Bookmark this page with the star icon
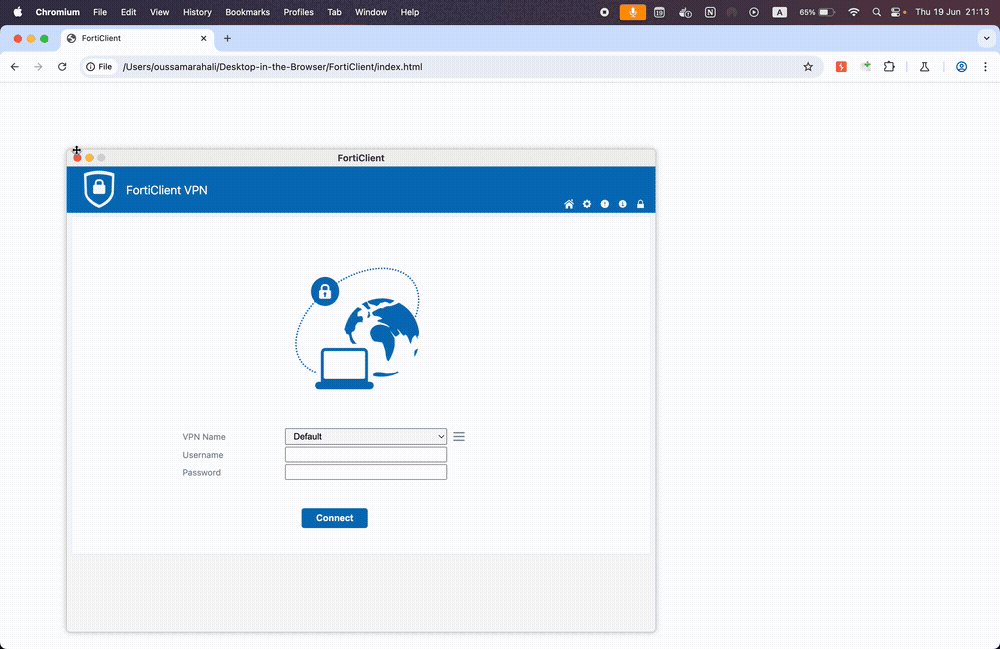This screenshot has width=1000, height=649. pos(808,67)
